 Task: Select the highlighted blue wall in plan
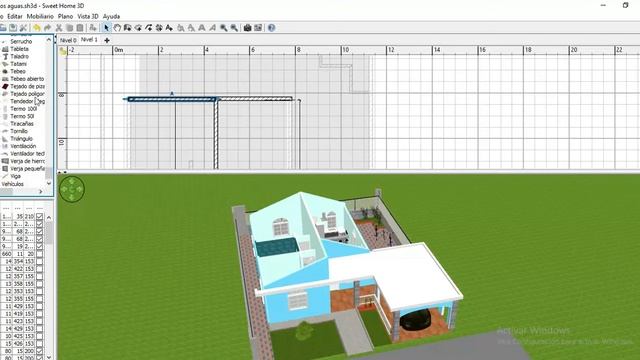[171, 99]
